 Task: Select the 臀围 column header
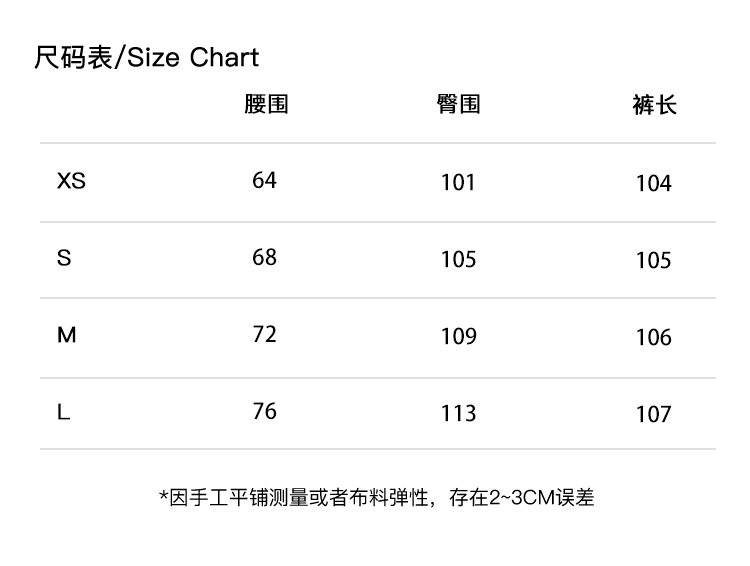458,104
